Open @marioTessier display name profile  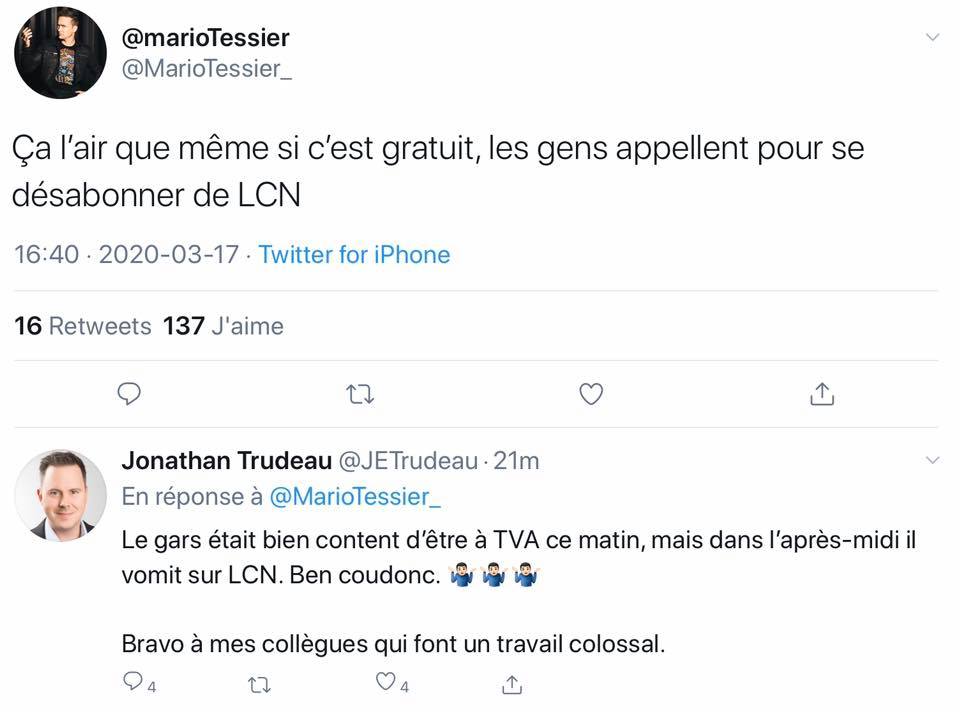tap(205, 38)
